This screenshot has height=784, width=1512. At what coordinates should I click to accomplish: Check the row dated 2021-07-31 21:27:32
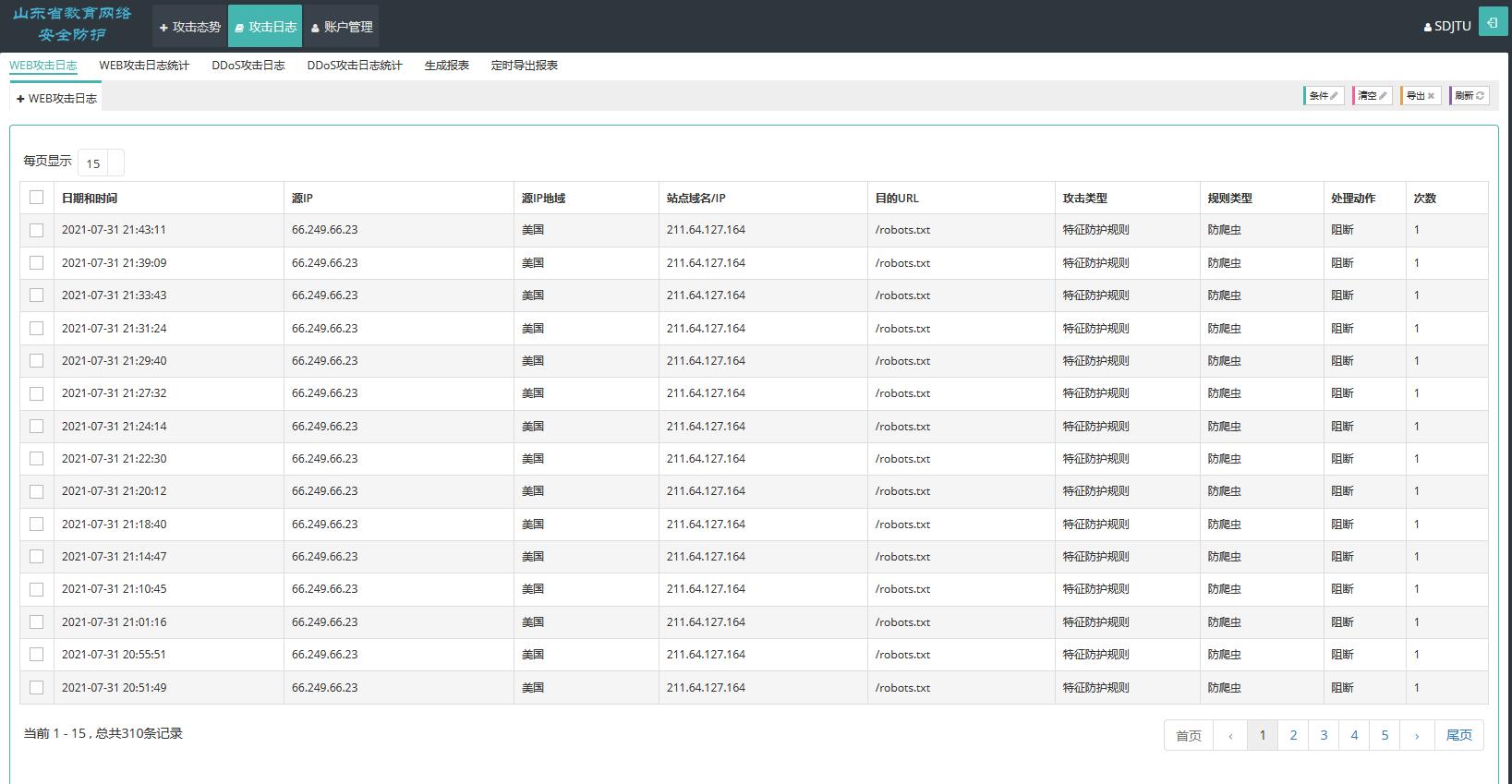coord(37,393)
